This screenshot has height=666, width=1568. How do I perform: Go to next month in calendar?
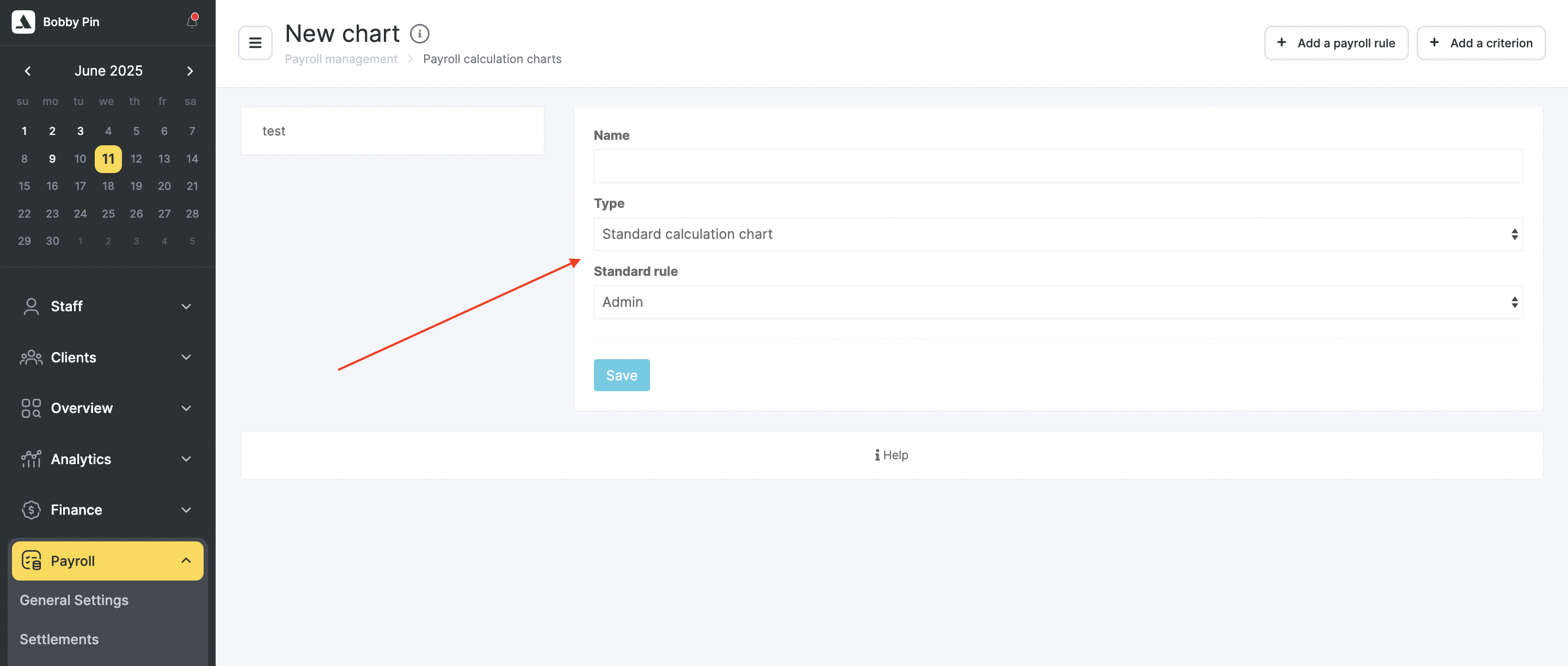tap(190, 71)
